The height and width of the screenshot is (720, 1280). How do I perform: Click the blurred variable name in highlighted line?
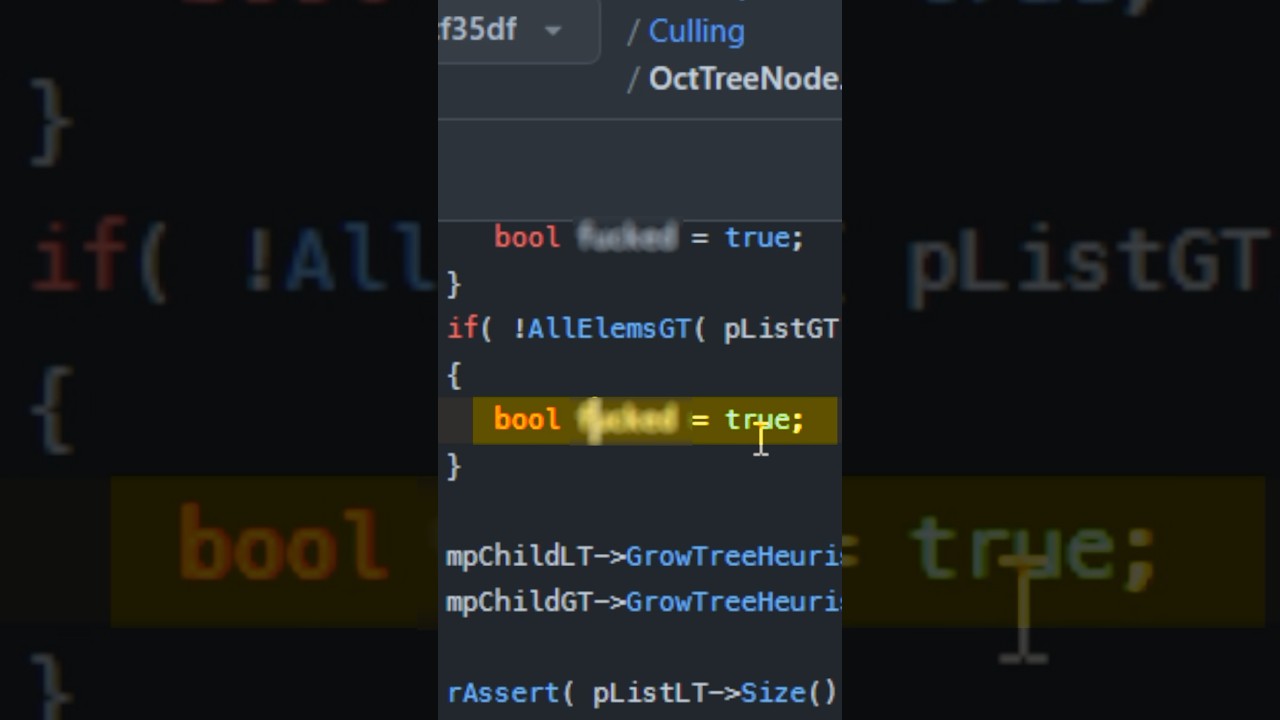click(627, 419)
